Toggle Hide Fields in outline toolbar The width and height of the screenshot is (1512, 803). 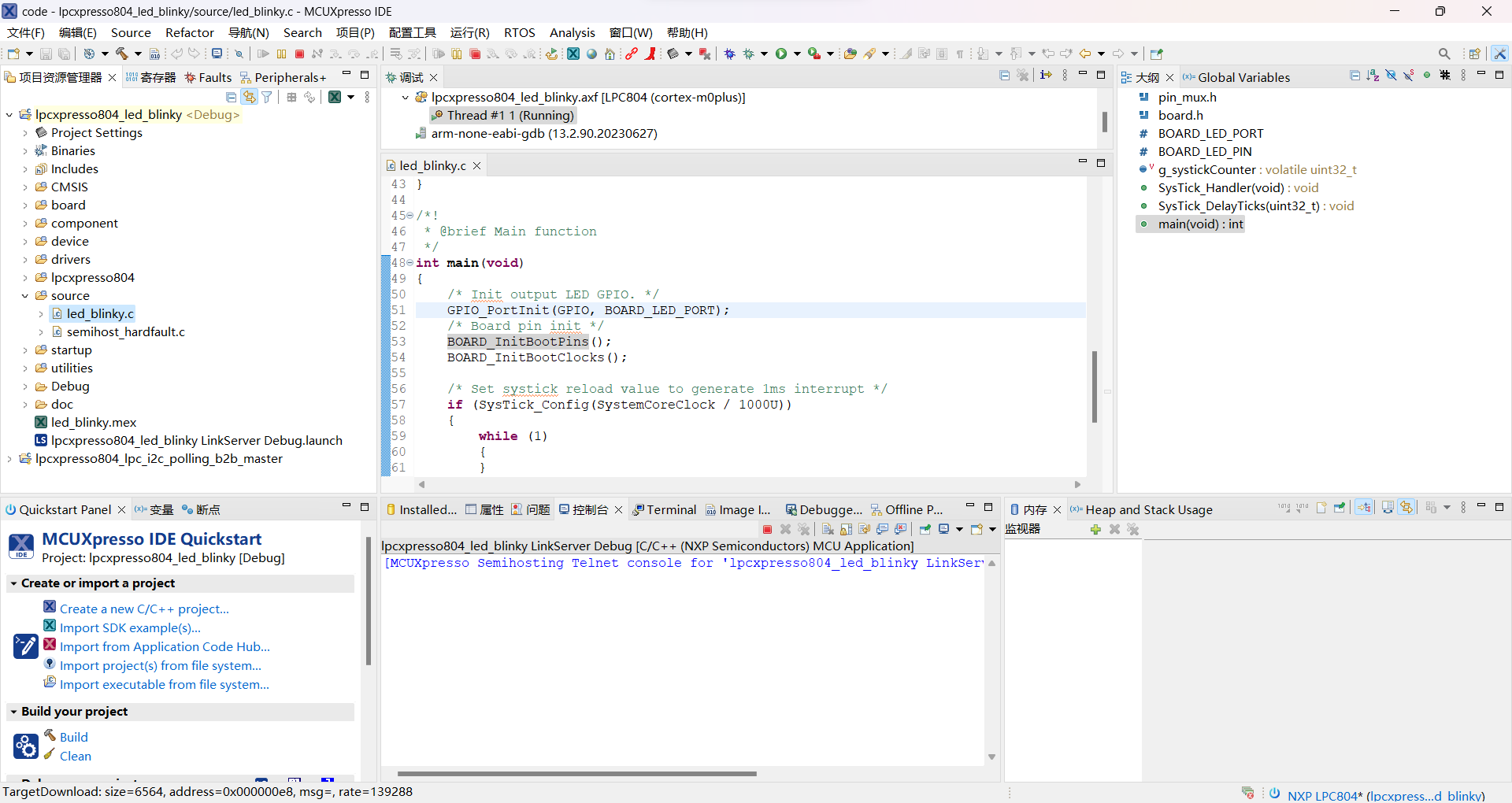(1391, 76)
